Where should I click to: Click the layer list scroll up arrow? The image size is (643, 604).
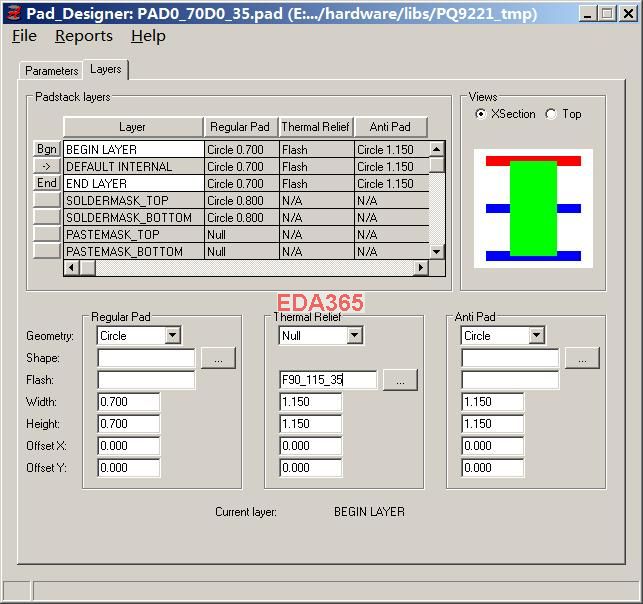pyautogui.click(x=437, y=149)
